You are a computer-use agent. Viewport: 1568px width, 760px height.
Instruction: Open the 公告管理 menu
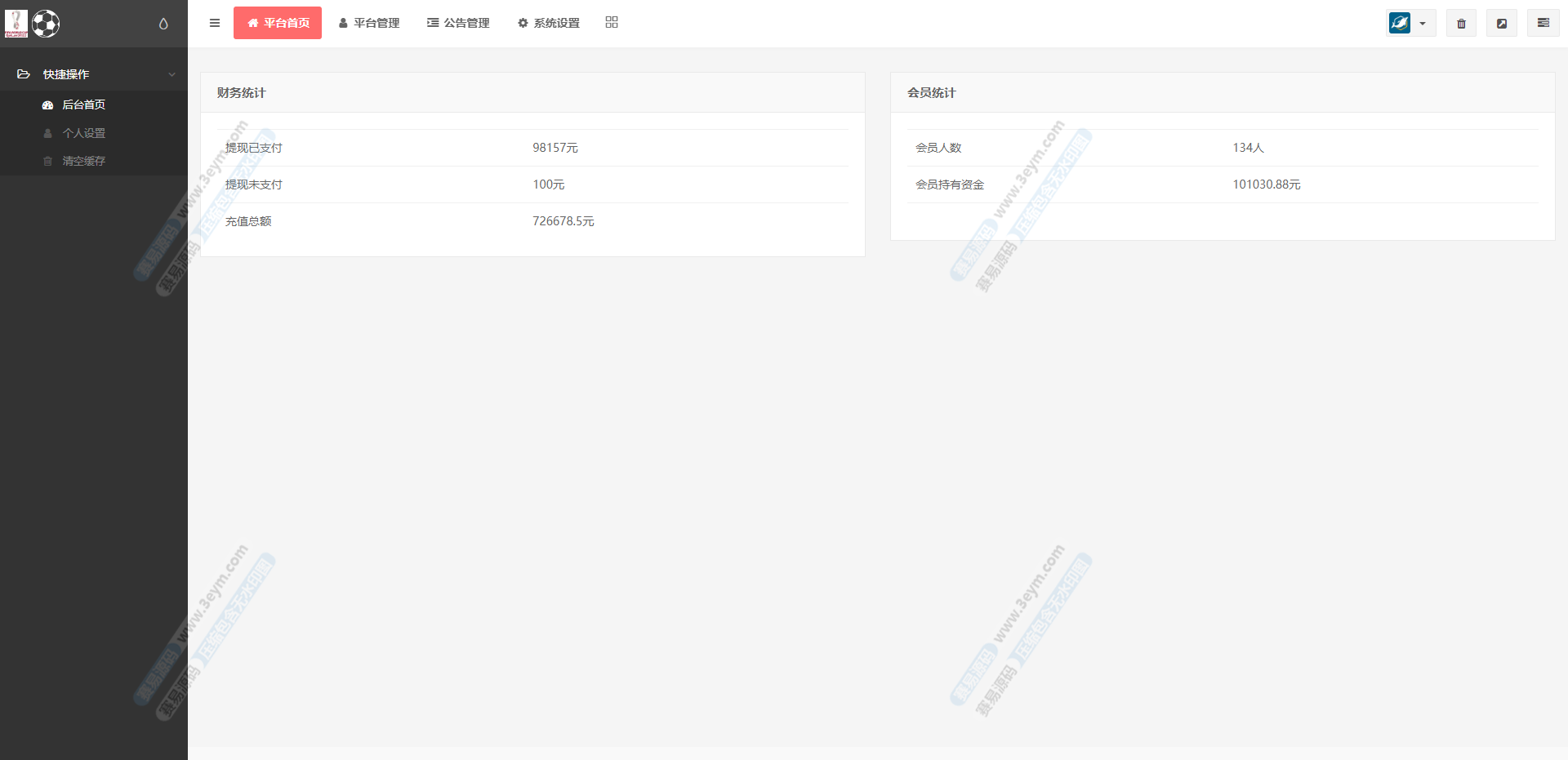458,23
